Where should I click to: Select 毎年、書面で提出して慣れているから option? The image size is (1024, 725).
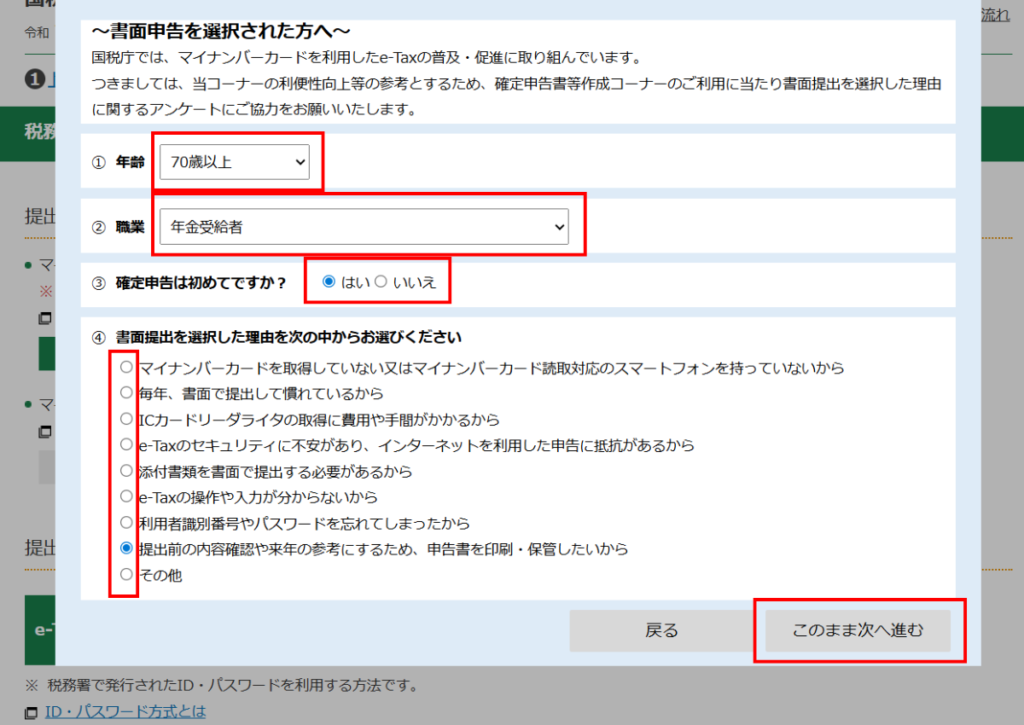(126, 394)
